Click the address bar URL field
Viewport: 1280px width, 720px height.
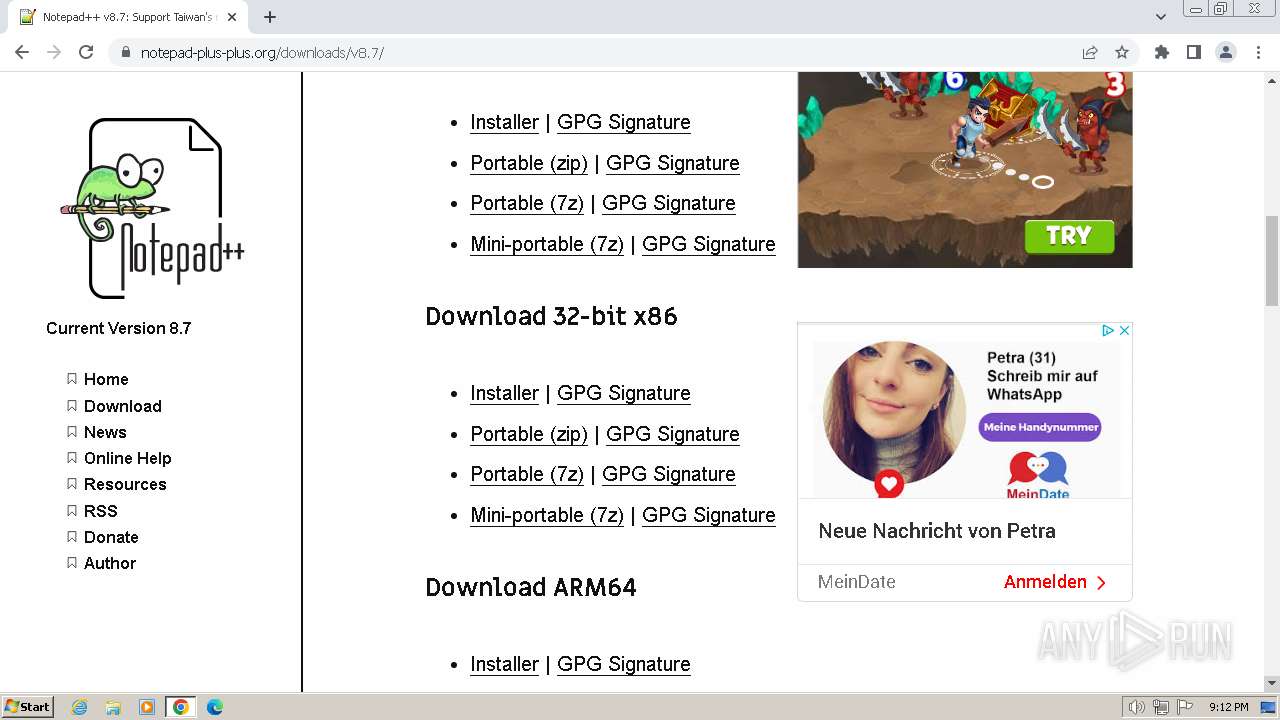tap(600, 52)
